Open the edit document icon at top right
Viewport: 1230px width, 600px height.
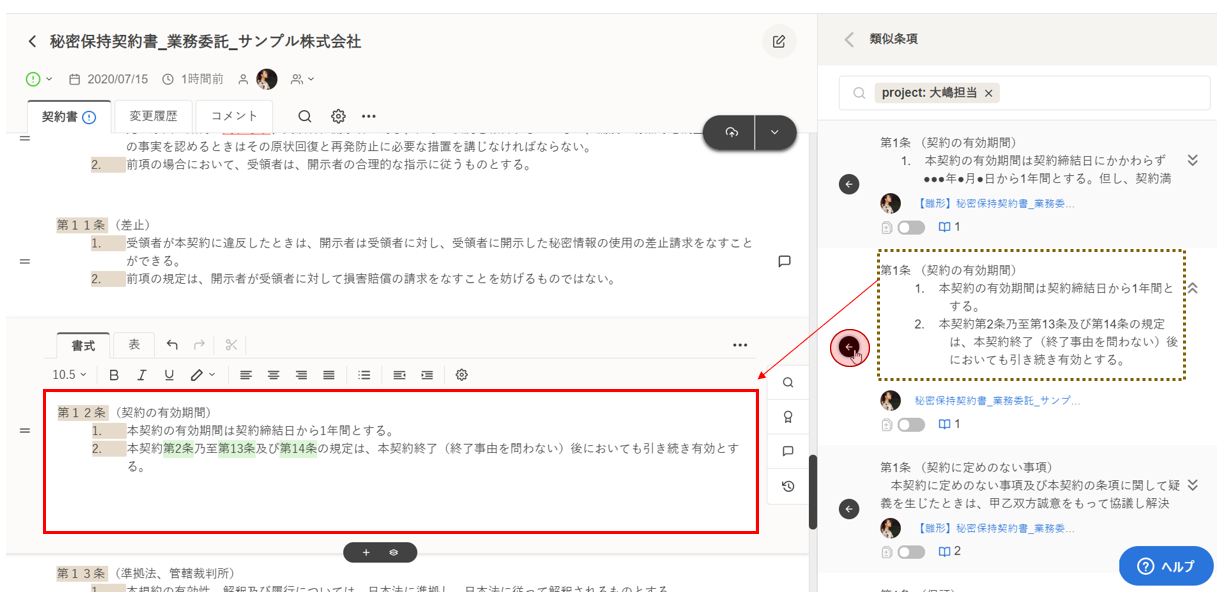pyautogui.click(x=779, y=42)
